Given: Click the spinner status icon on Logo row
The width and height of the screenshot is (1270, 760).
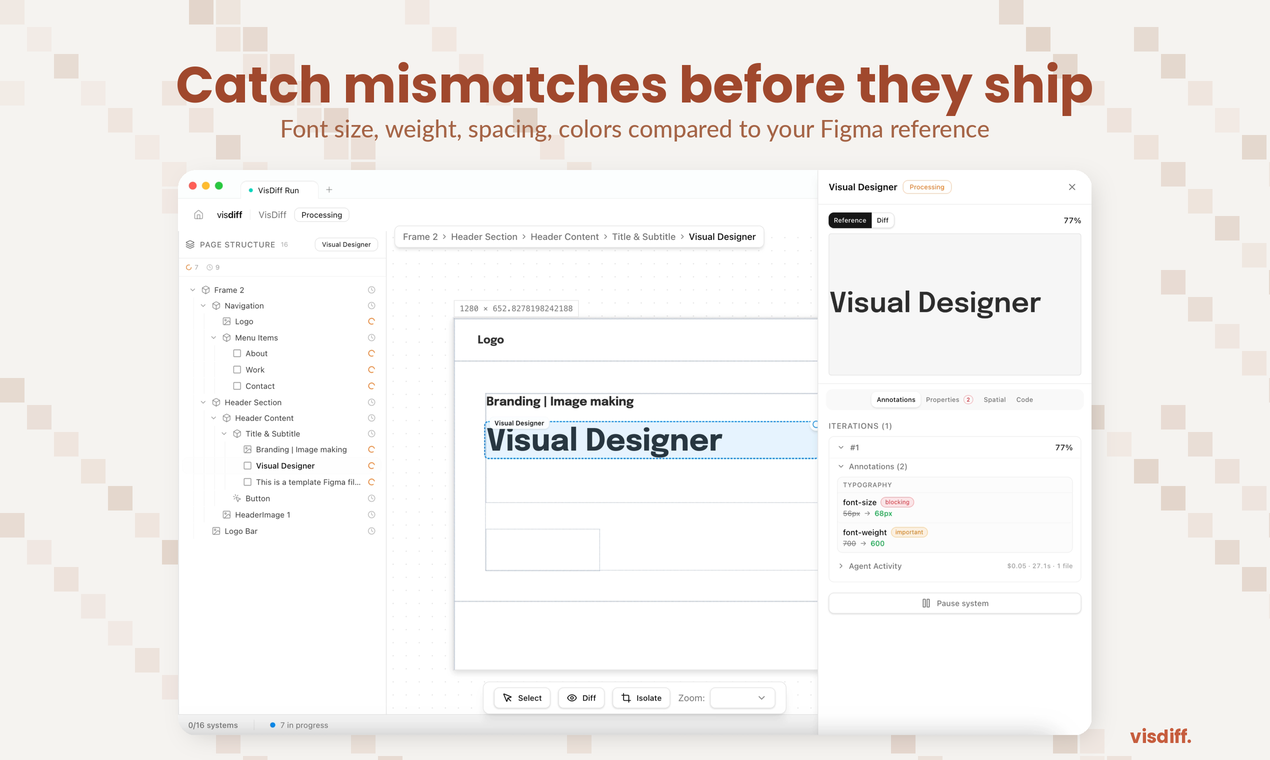Looking at the screenshot, I should click(x=371, y=322).
